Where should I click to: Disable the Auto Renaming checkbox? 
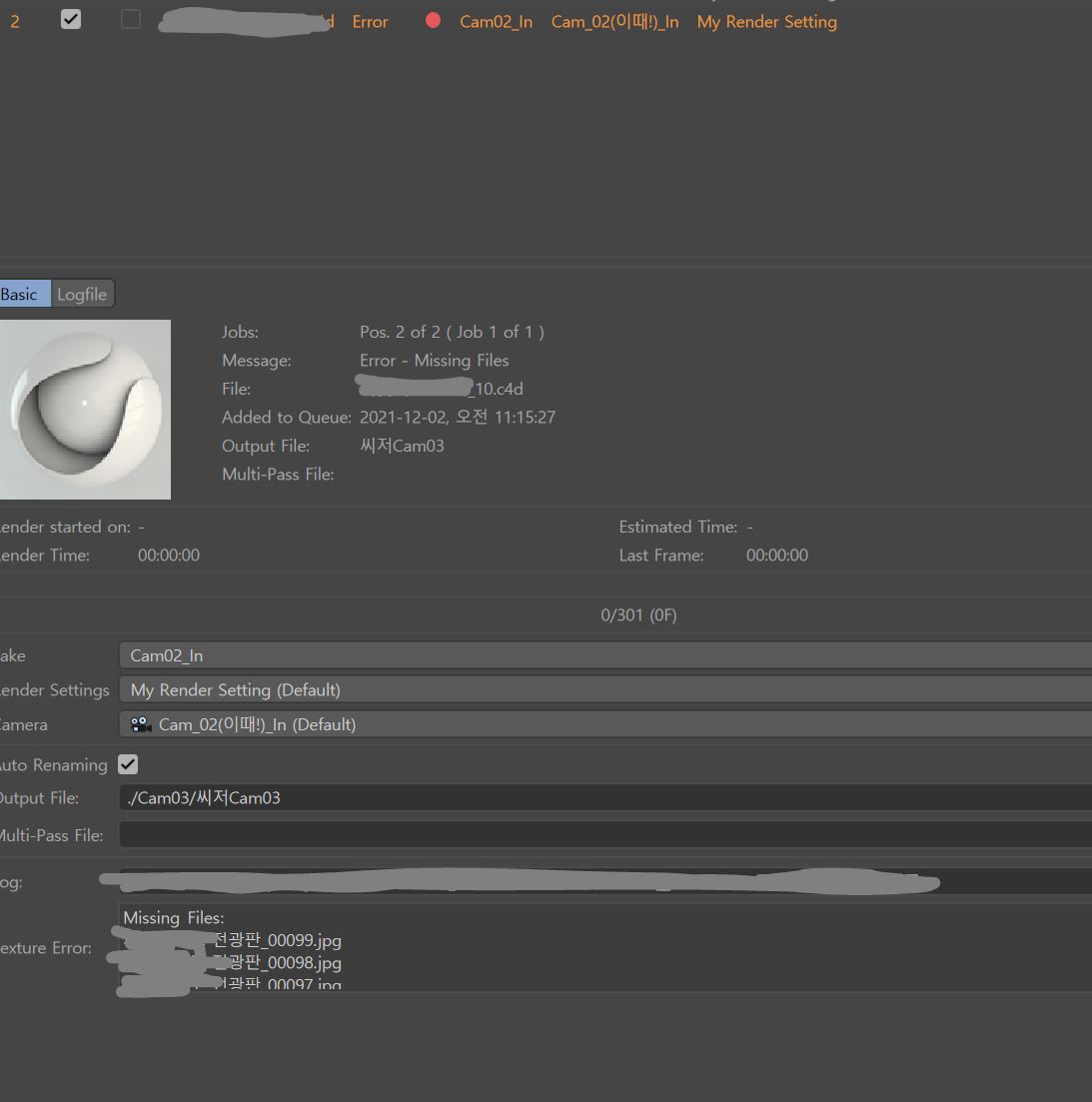tap(128, 764)
